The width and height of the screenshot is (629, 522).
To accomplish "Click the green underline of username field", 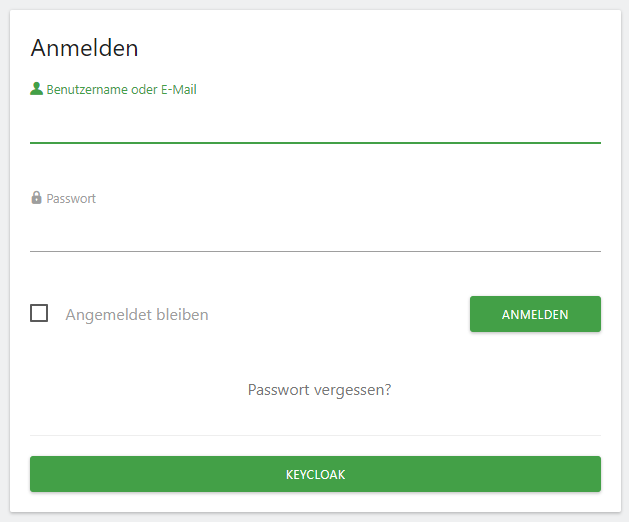I will pyautogui.click(x=315, y=143).
